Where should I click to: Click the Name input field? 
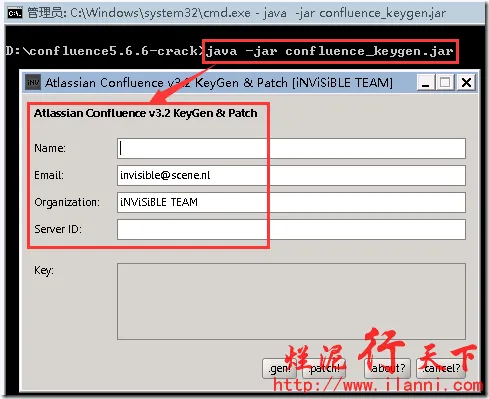[291, 148]
